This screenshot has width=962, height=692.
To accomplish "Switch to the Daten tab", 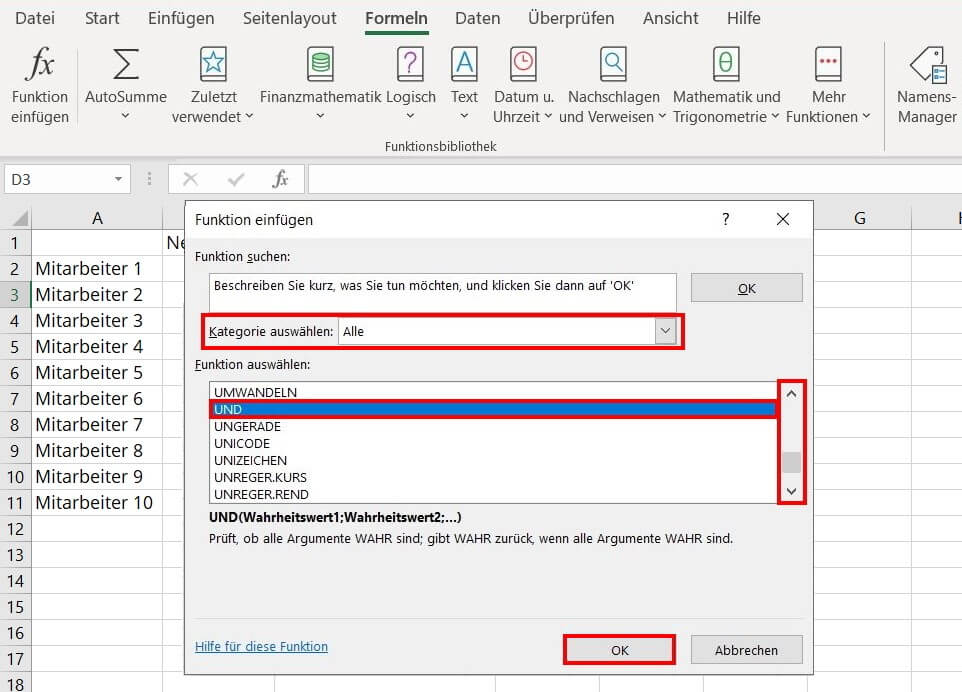I will point(477,18).
